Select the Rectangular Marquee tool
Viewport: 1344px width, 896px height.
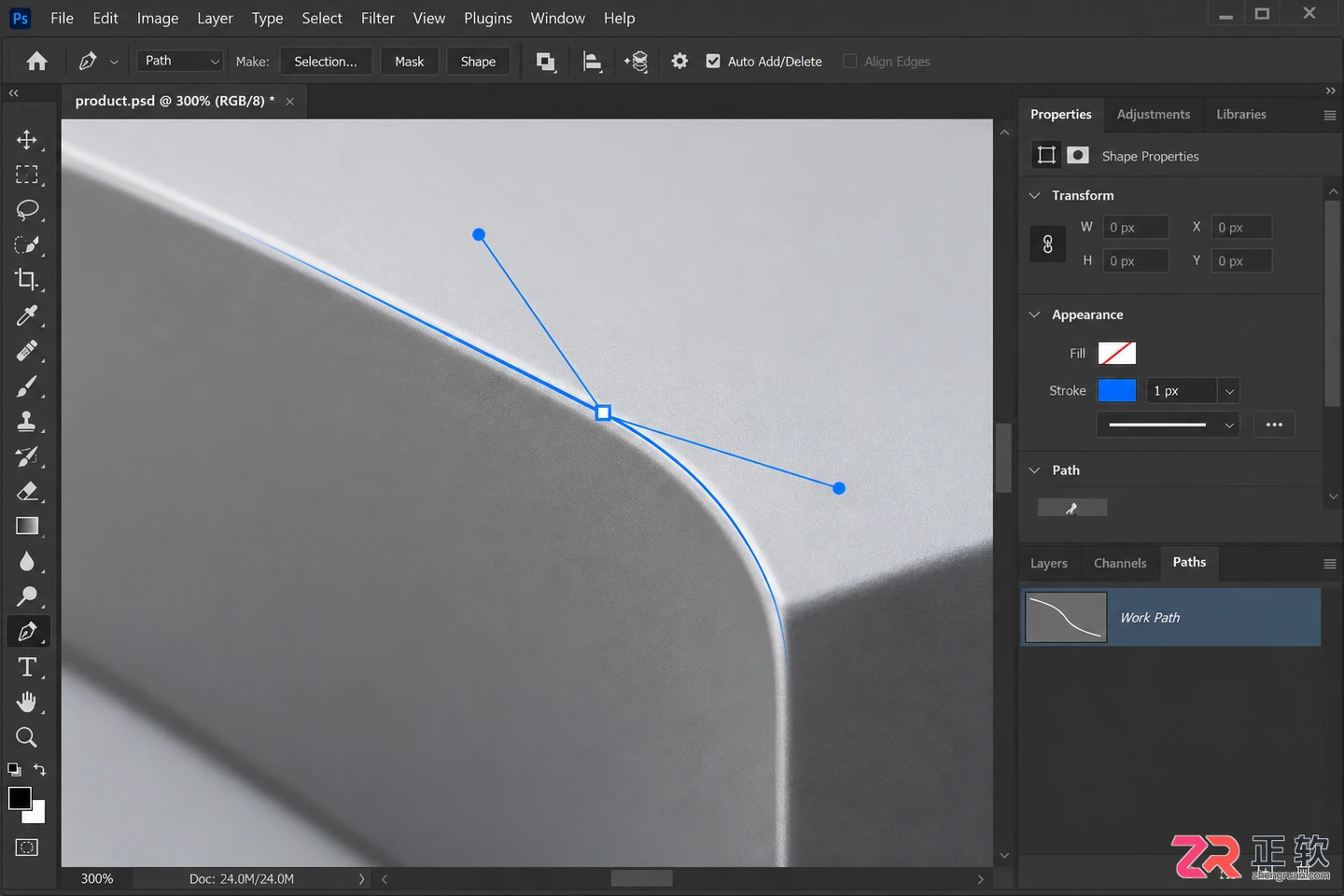(26, 175)
